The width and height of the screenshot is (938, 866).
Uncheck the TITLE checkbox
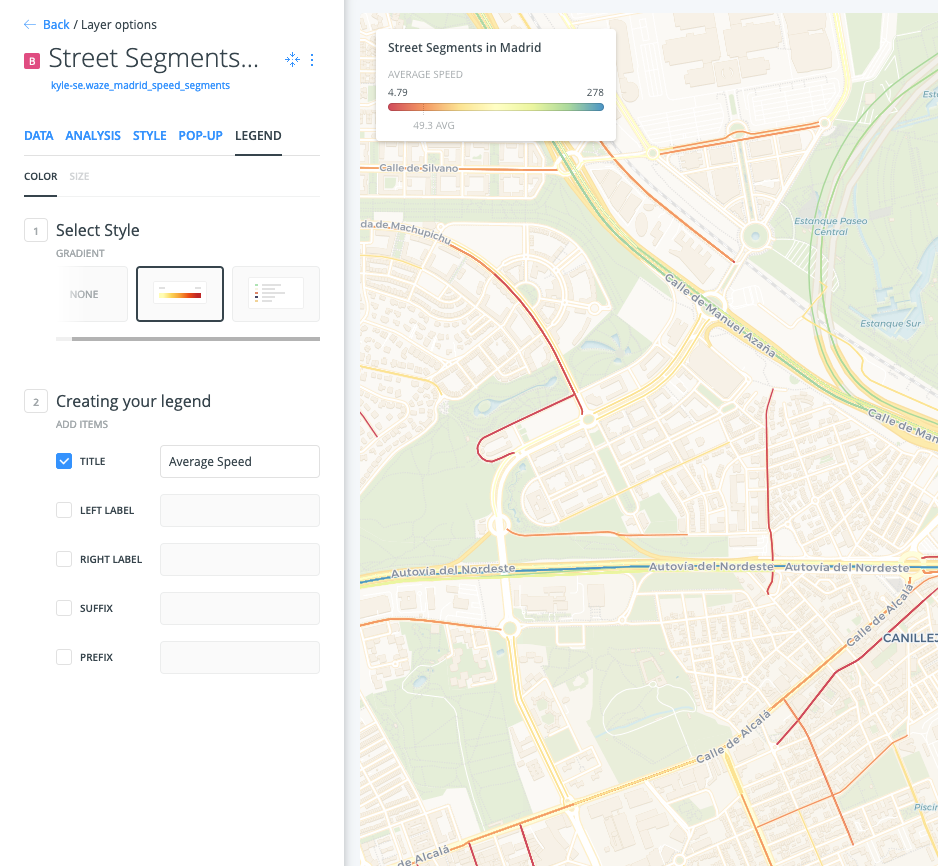[64, 461]
